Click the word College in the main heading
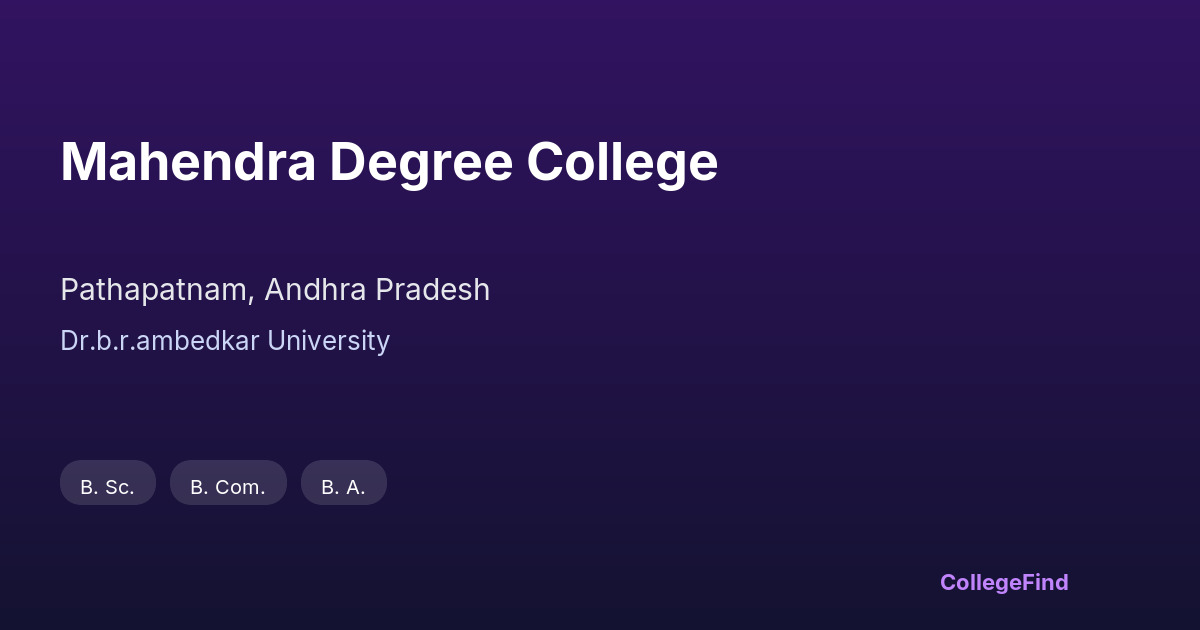 [622, 164]
